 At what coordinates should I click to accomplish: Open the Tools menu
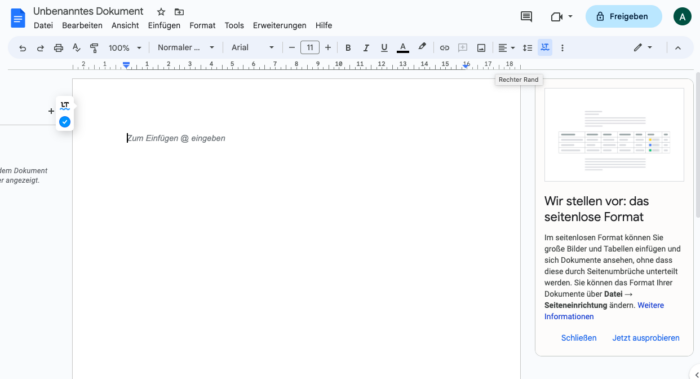[234, 25]
